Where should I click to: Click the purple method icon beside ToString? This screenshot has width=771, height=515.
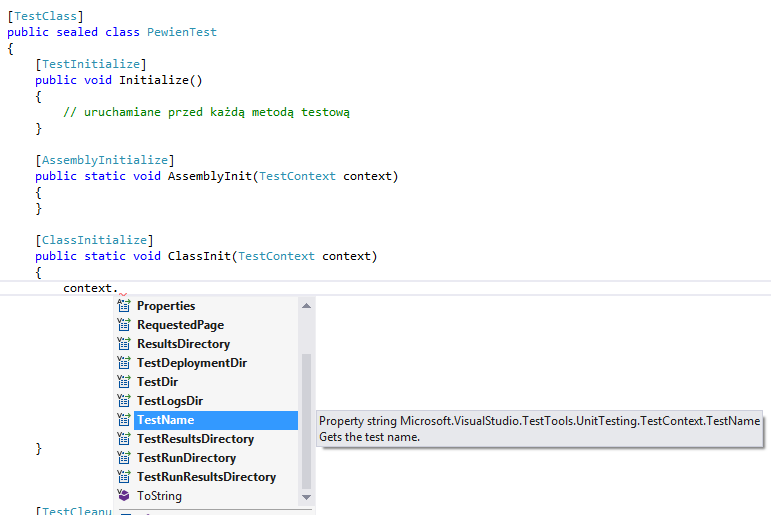pos(124,496)
